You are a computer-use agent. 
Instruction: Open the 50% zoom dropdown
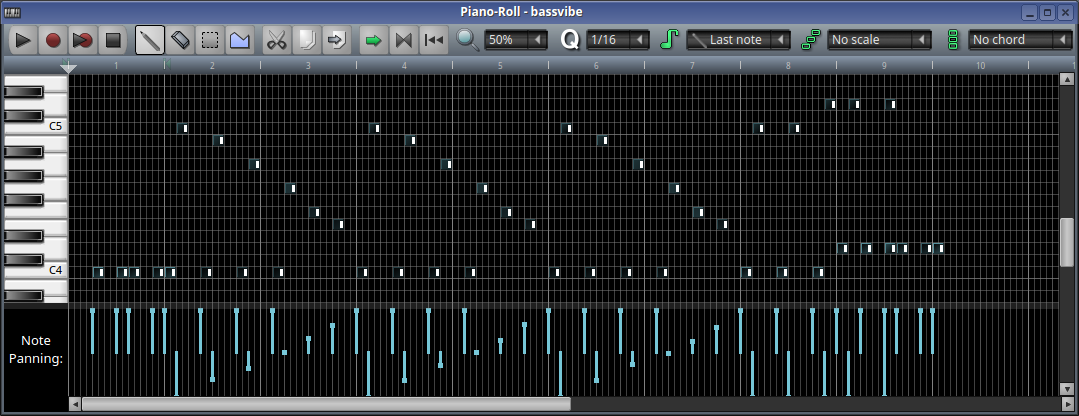point(516,40)
